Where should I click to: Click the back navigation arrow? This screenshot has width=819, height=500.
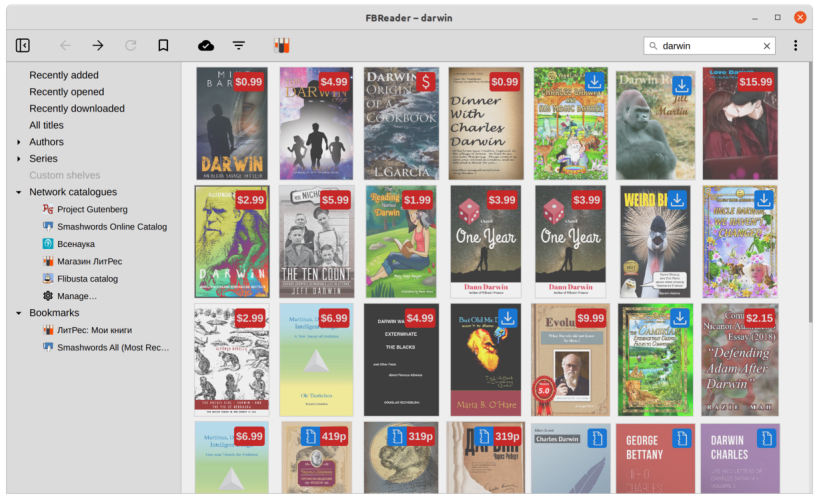(65, 45)
